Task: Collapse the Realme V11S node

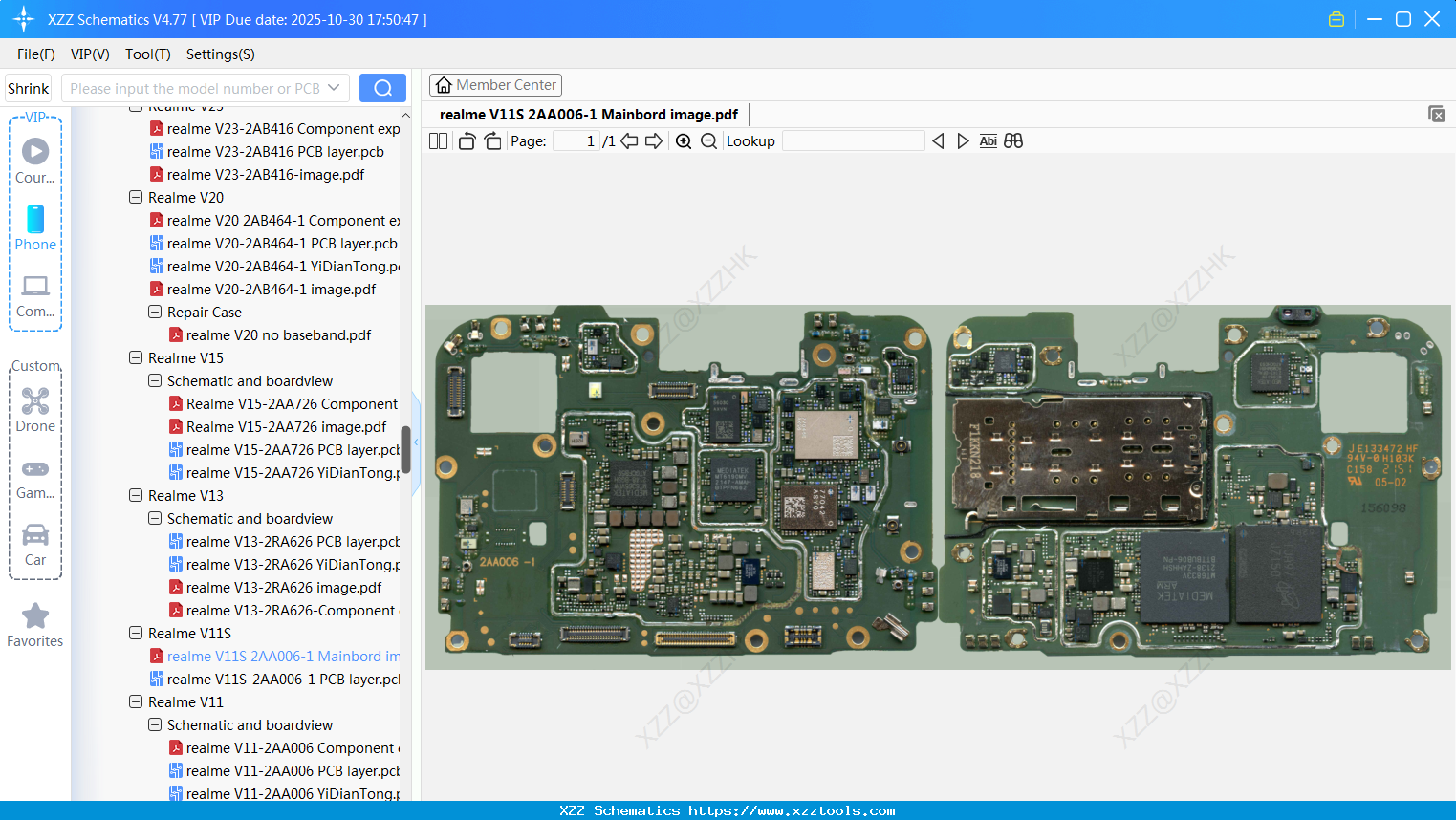Action: point(135,633)
